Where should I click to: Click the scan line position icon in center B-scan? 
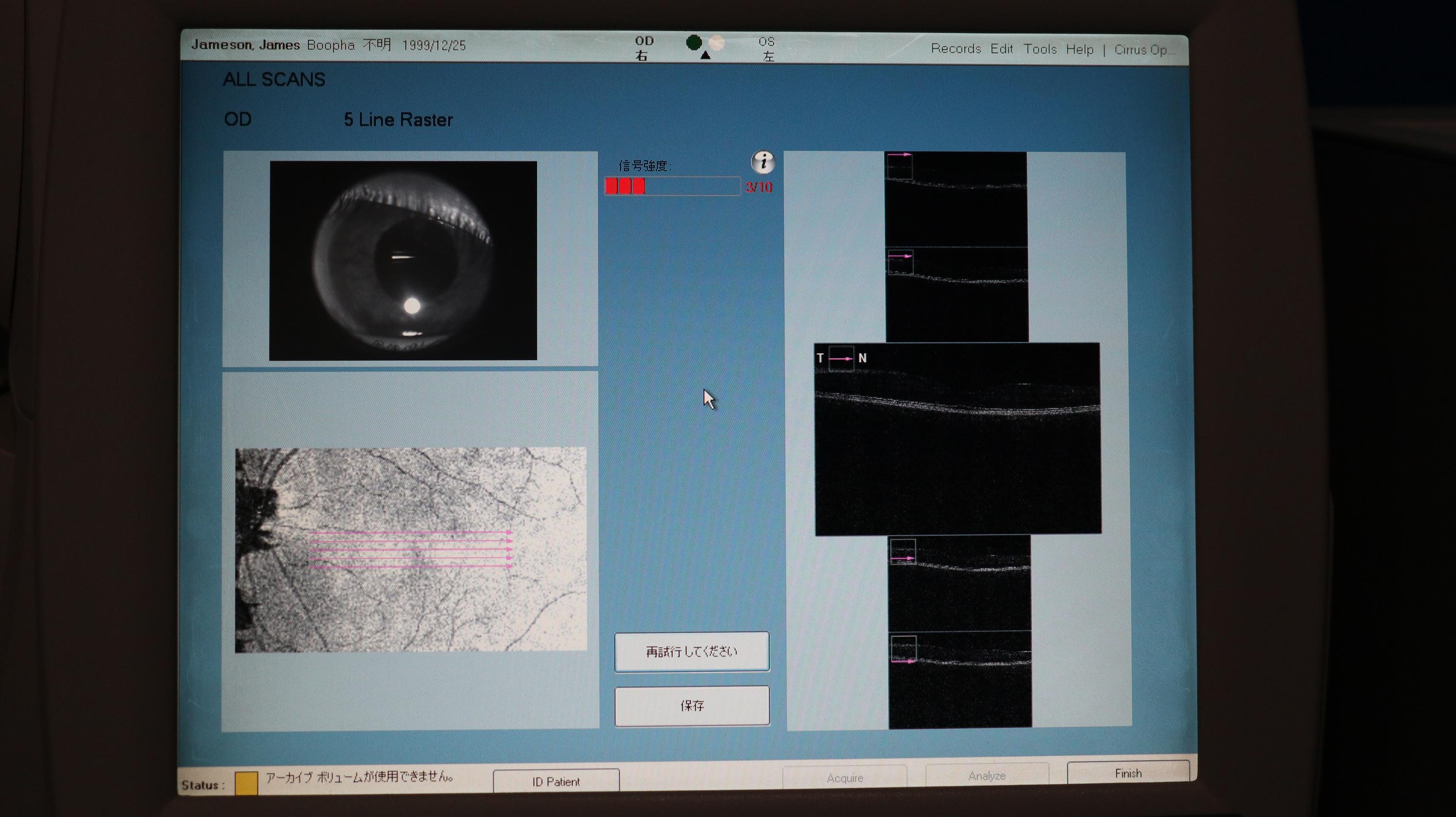[x=841, y=358]
